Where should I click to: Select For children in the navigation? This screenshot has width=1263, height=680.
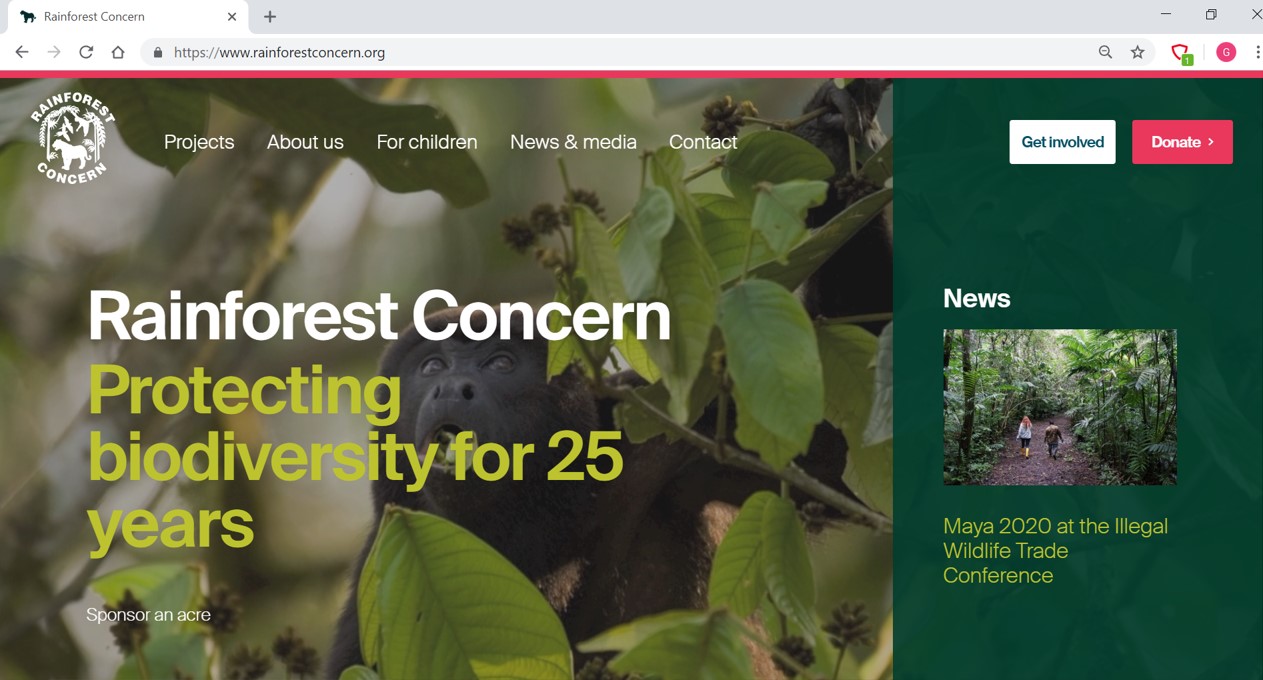427,142
